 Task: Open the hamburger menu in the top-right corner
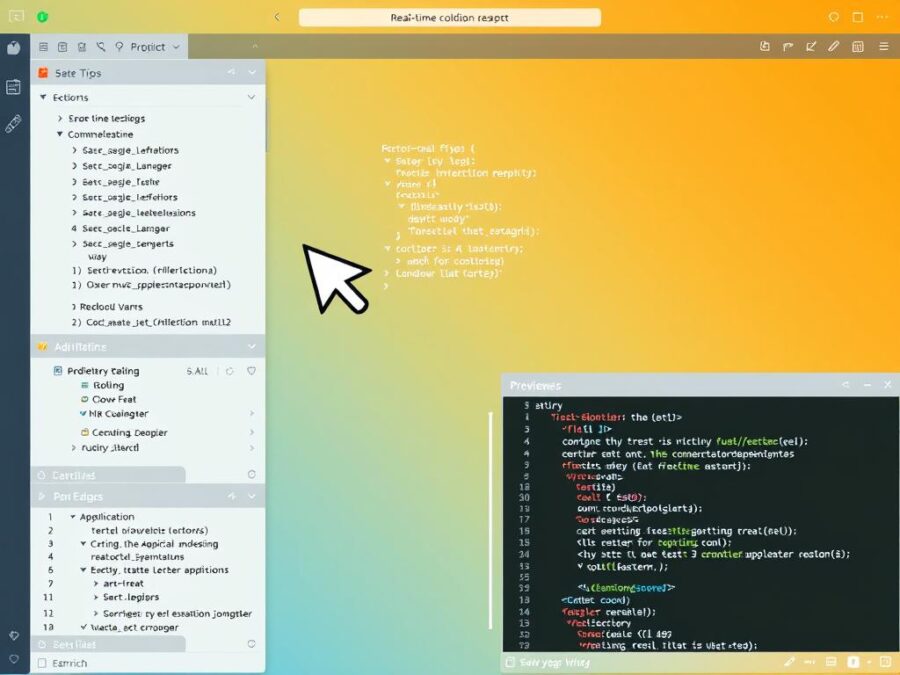[x=884, y=46]
